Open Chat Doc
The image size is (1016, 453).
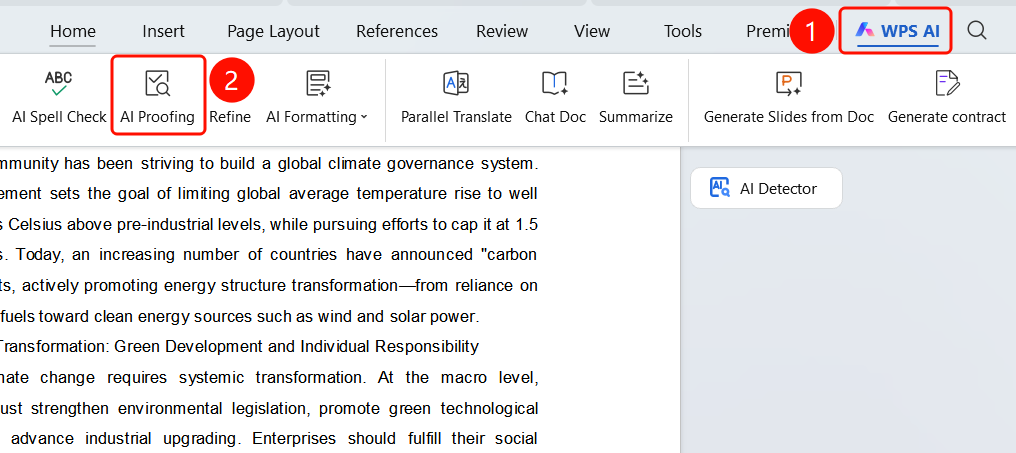[x=555, y=97]
